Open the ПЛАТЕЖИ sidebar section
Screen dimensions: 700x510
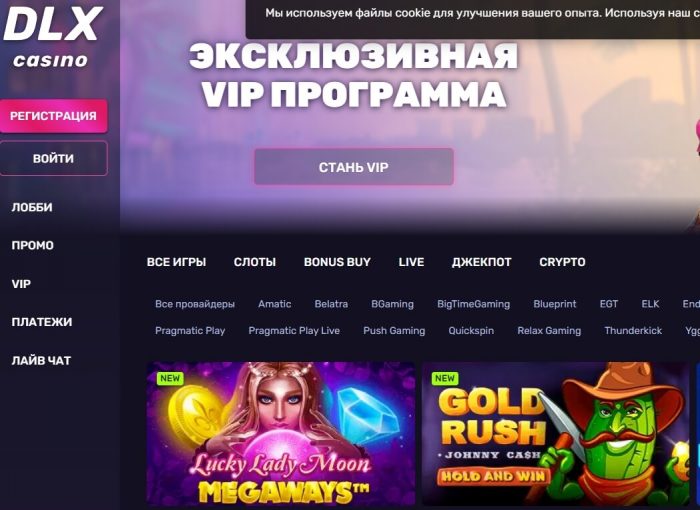42,322
